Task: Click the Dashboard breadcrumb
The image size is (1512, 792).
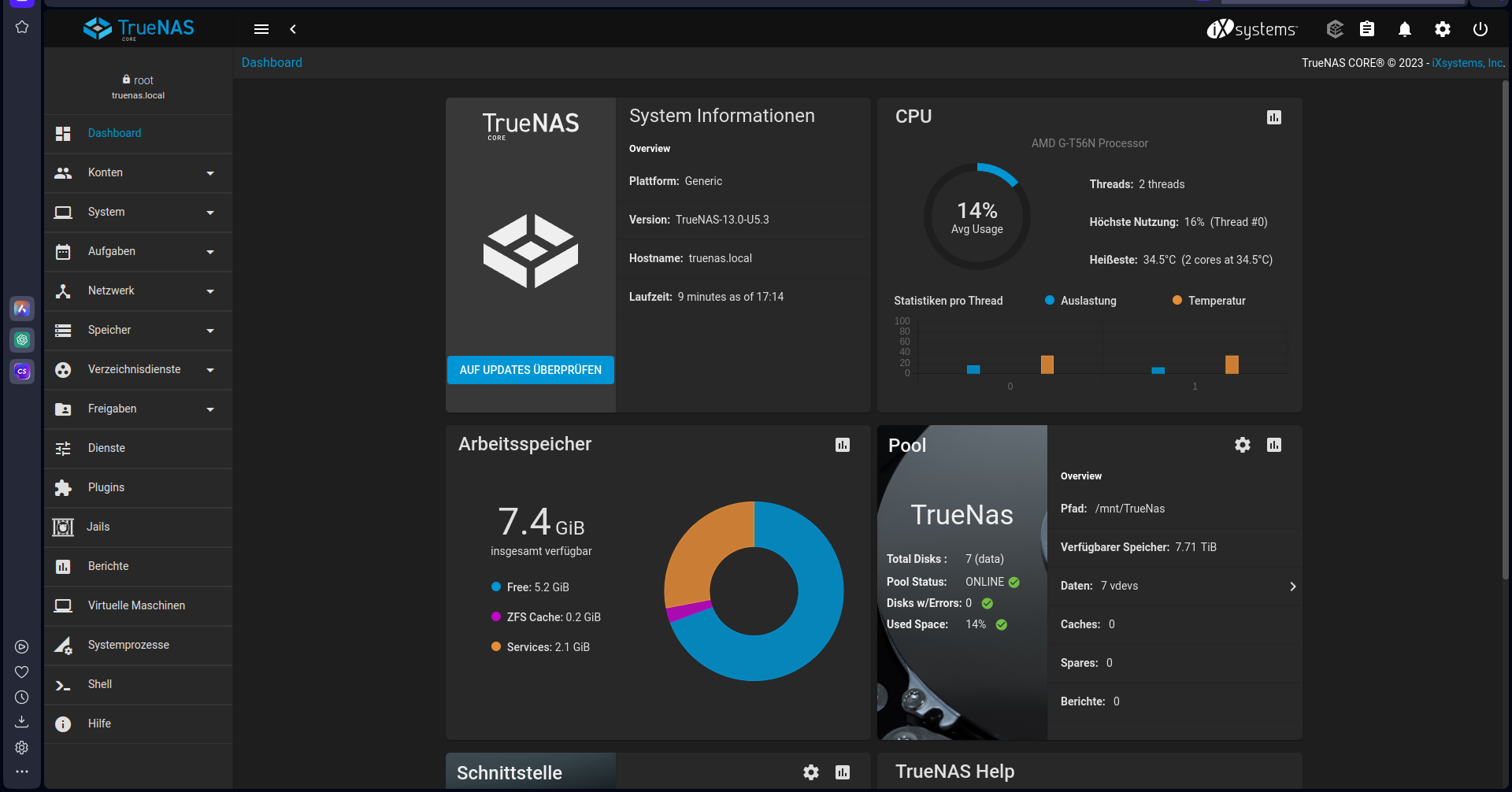Action: [x=272, y=62]
